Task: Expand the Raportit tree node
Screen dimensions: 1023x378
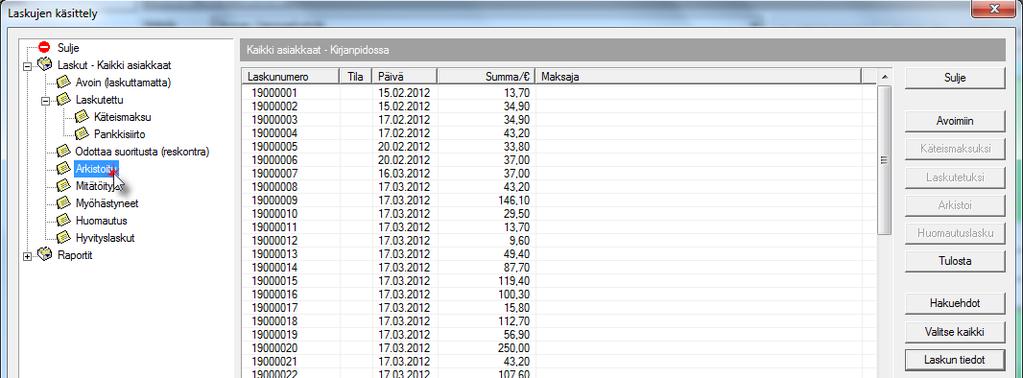Action: point(27,257)
